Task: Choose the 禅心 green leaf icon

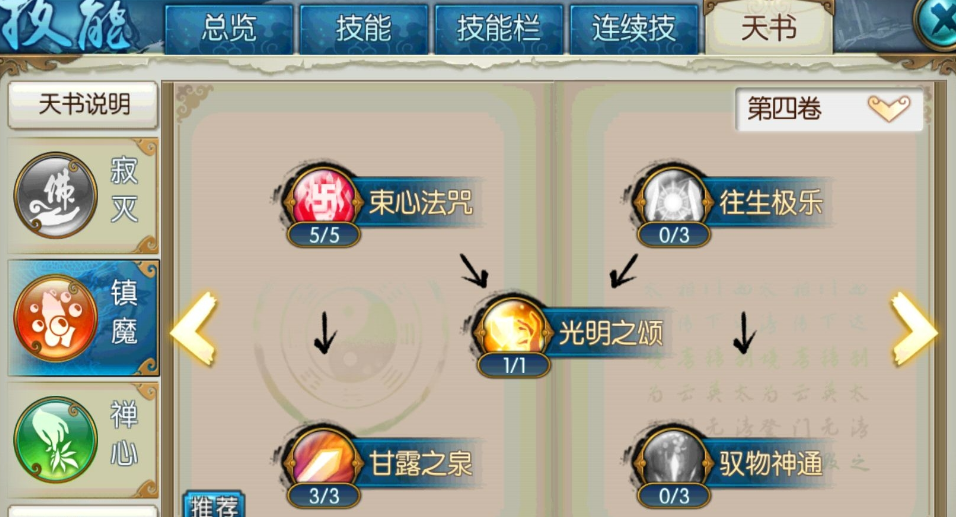Action: pyautogui.click(x=55, y=440)
